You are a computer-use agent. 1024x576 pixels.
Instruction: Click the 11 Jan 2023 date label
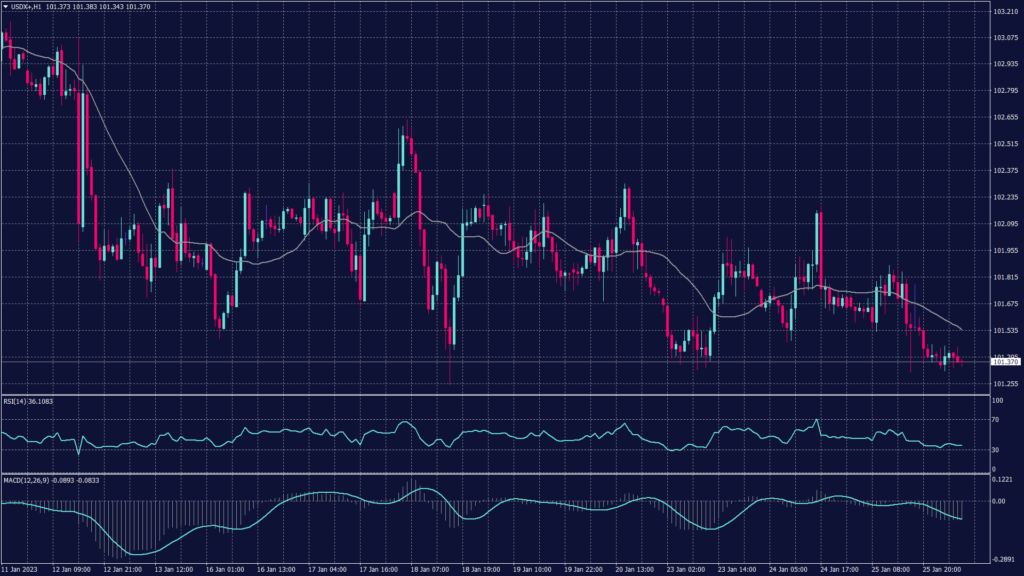21,568
